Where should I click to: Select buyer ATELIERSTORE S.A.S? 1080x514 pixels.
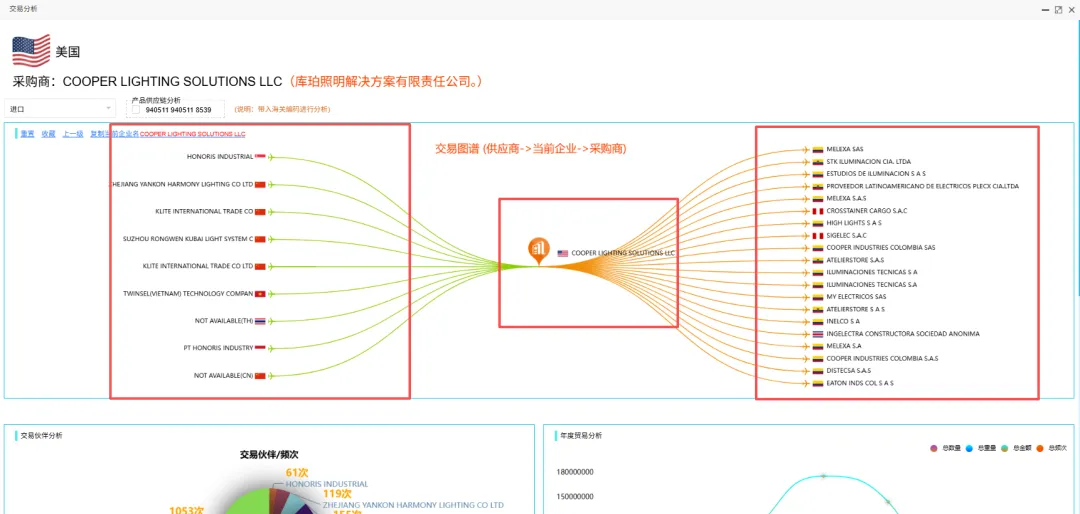(855, 260)
